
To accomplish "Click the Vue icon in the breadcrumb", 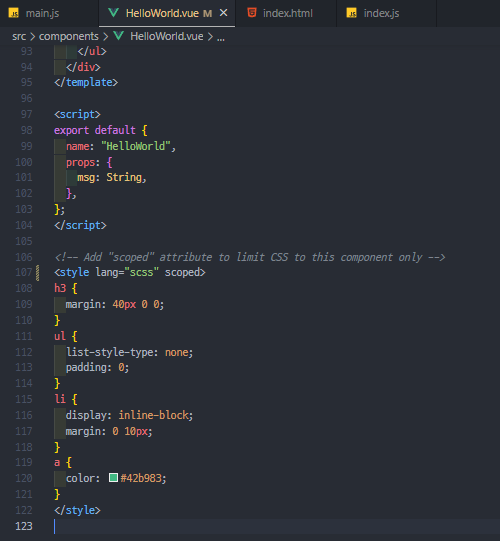I will click(x=118, y=36).
